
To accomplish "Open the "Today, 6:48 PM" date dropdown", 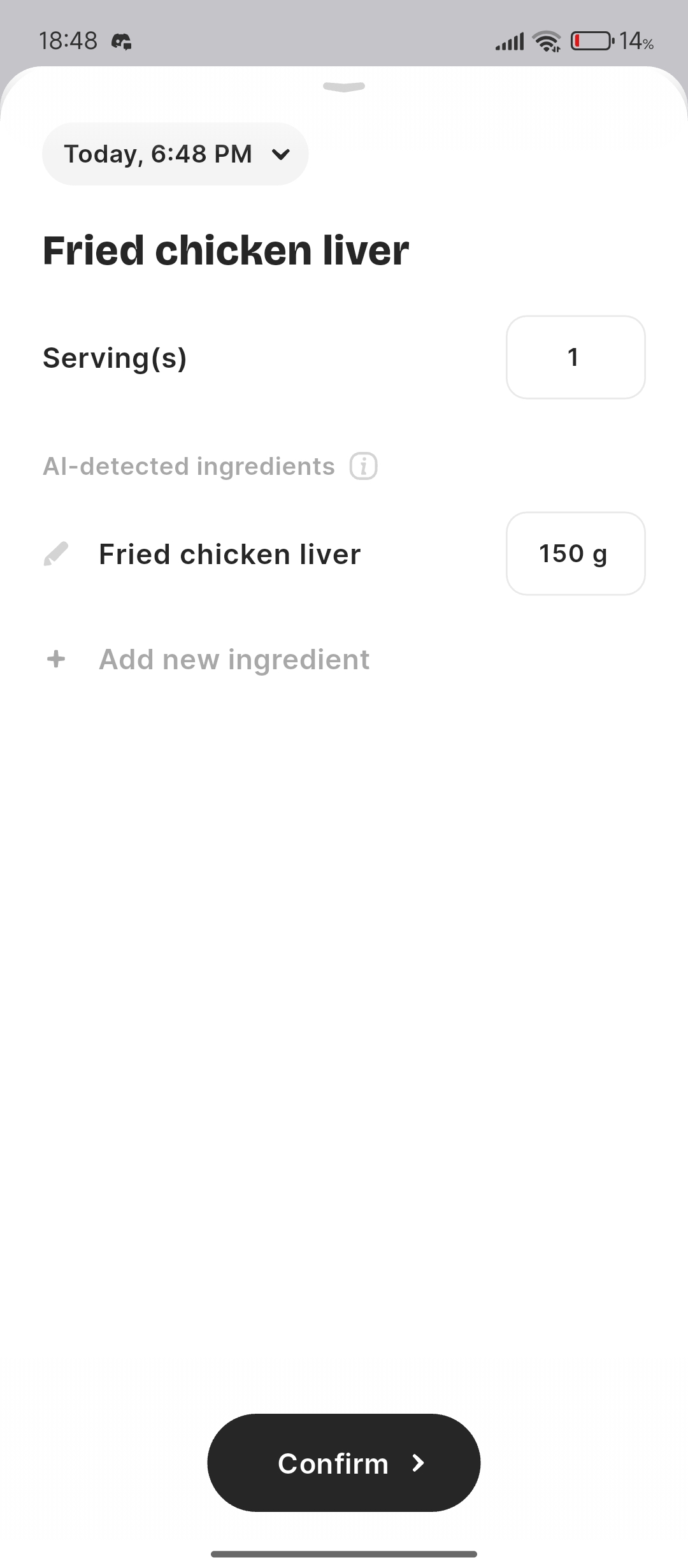I will (x=158, y=154).
